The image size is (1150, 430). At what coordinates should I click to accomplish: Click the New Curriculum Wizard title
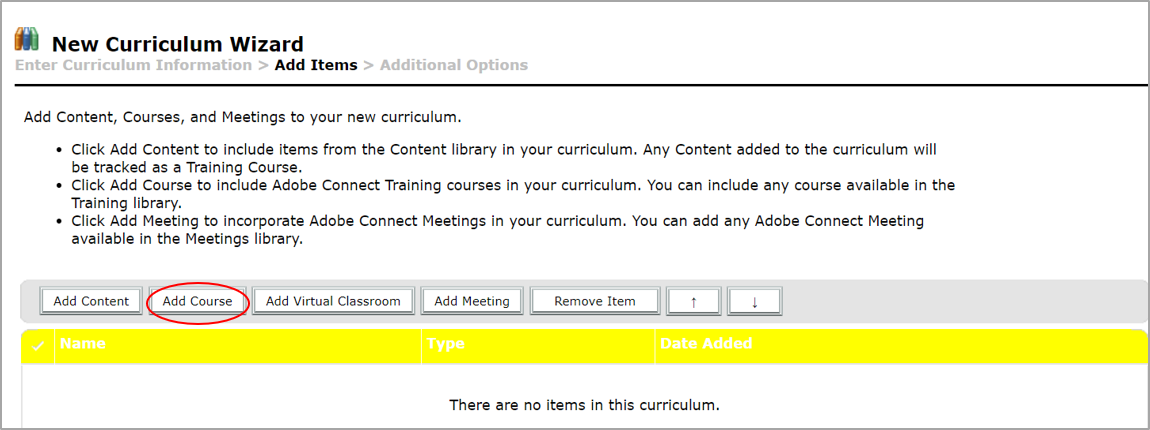pyautogui.click(x=177, y=44)
